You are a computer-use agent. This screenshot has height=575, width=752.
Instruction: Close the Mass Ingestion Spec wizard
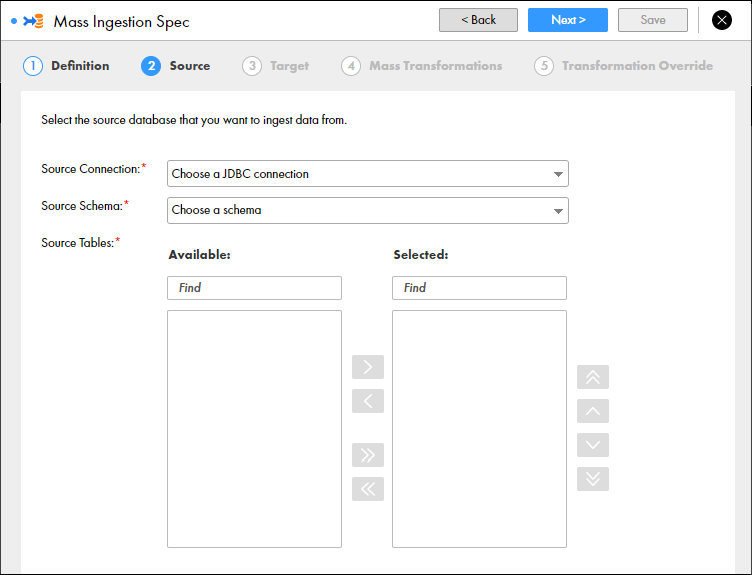(x=721, y=20)
